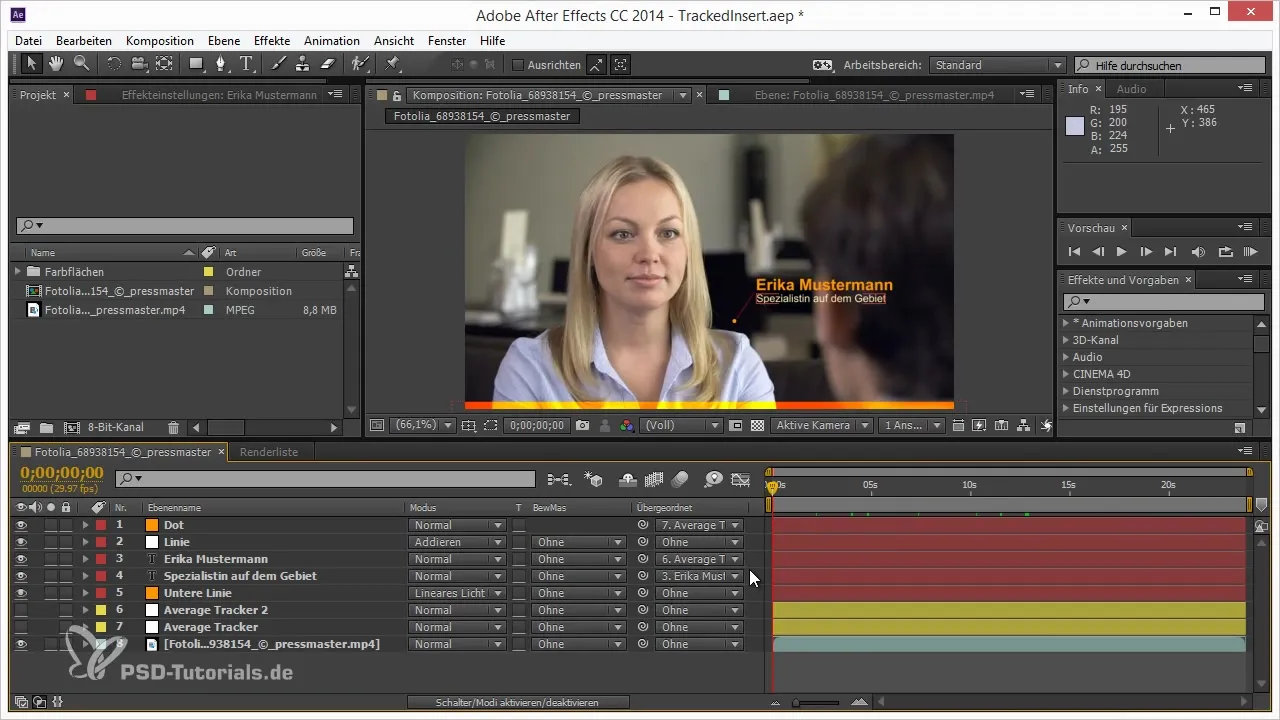Toggle the transparency grid in viewer
Screen dimensions: 1280x720
[x=757, y=425]
